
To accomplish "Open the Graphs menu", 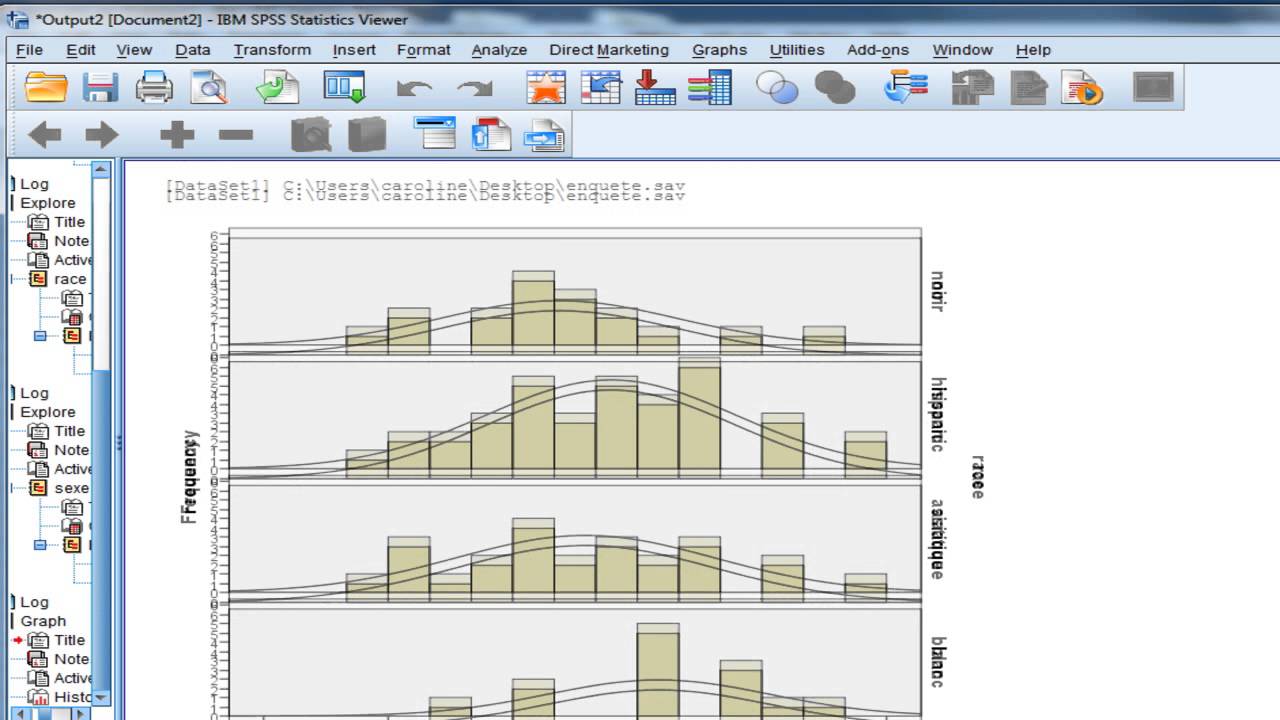I will [x=719, y=50].
